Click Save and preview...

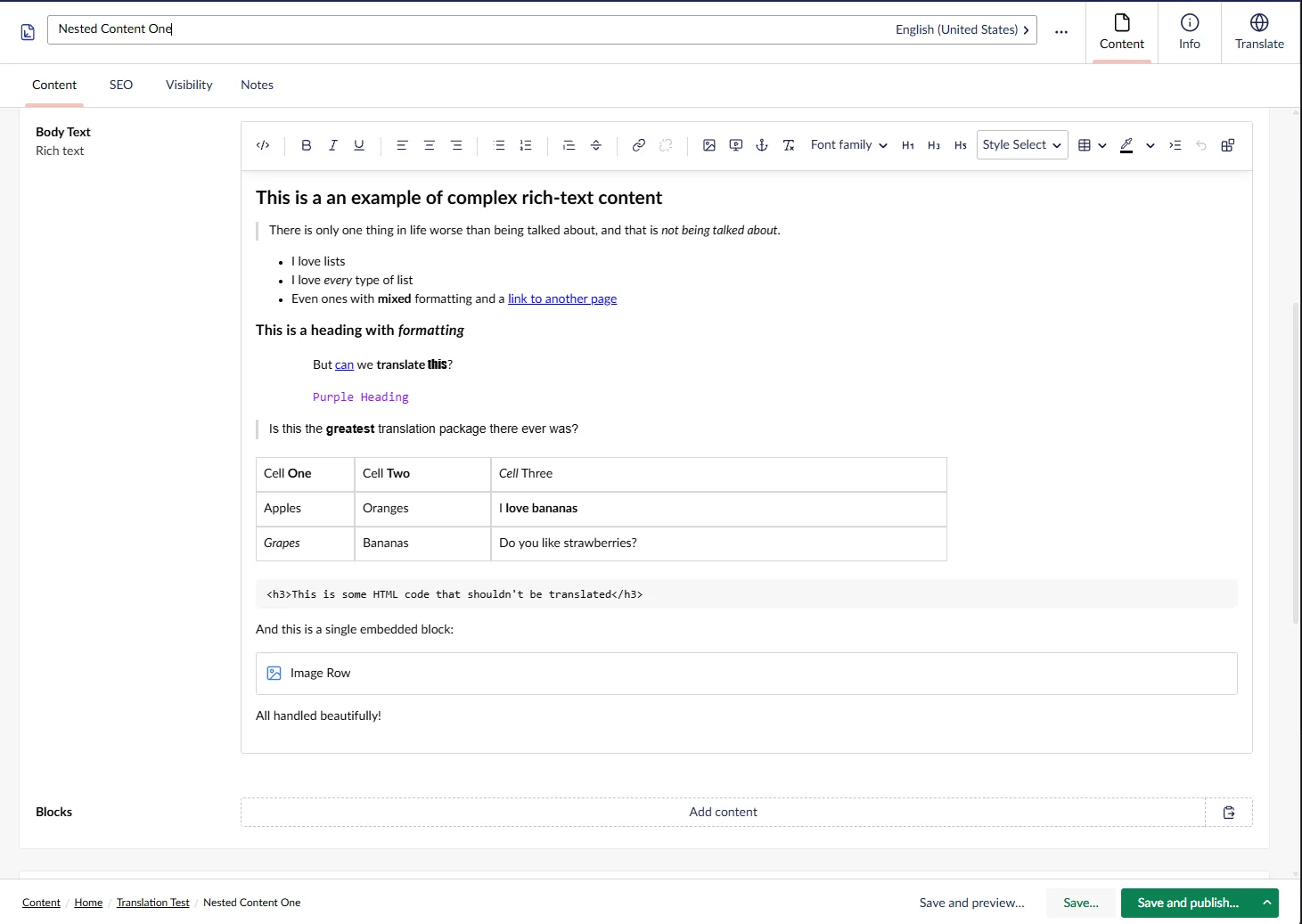click(972, 903)
